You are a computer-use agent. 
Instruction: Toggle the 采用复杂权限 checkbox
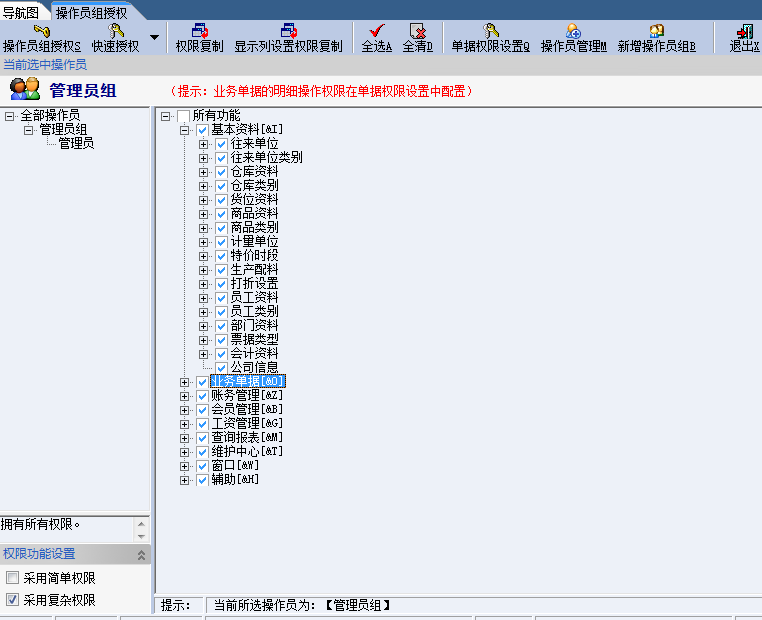(12, 600)
